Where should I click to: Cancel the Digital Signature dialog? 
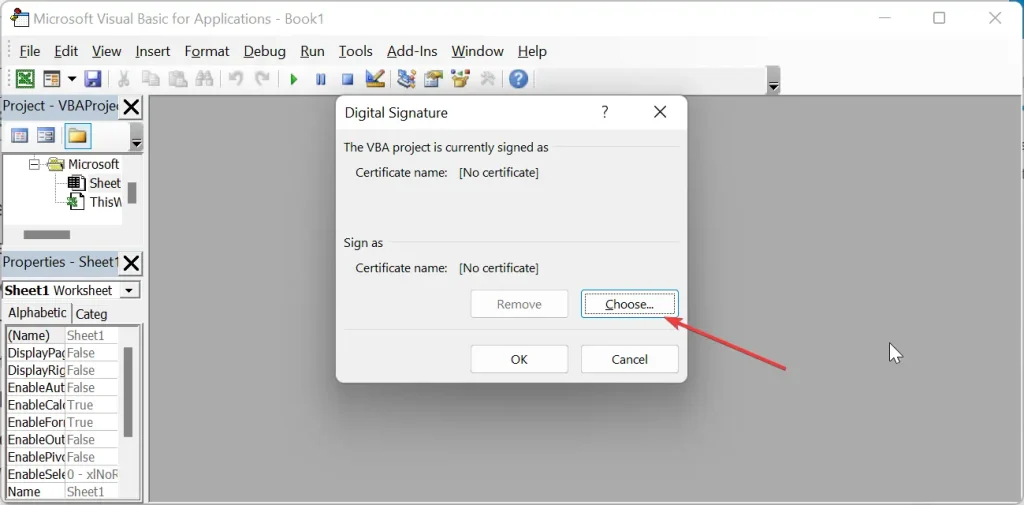pos(629,359)
